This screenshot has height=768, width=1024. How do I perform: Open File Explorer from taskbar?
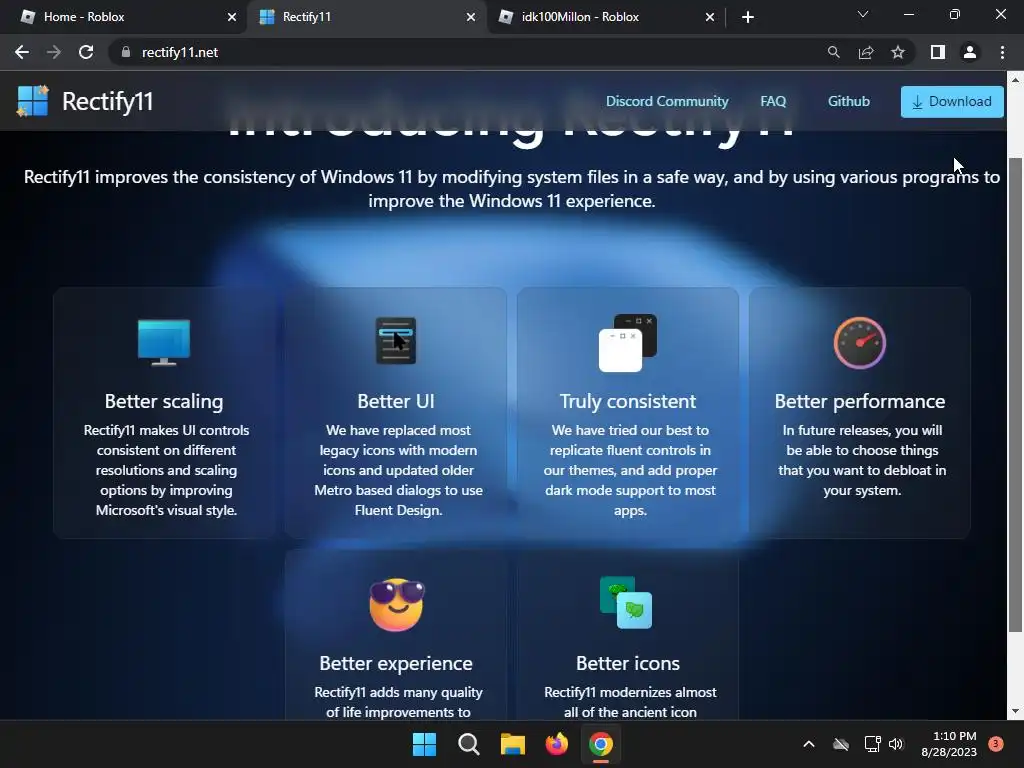click(x=513, y=744)
